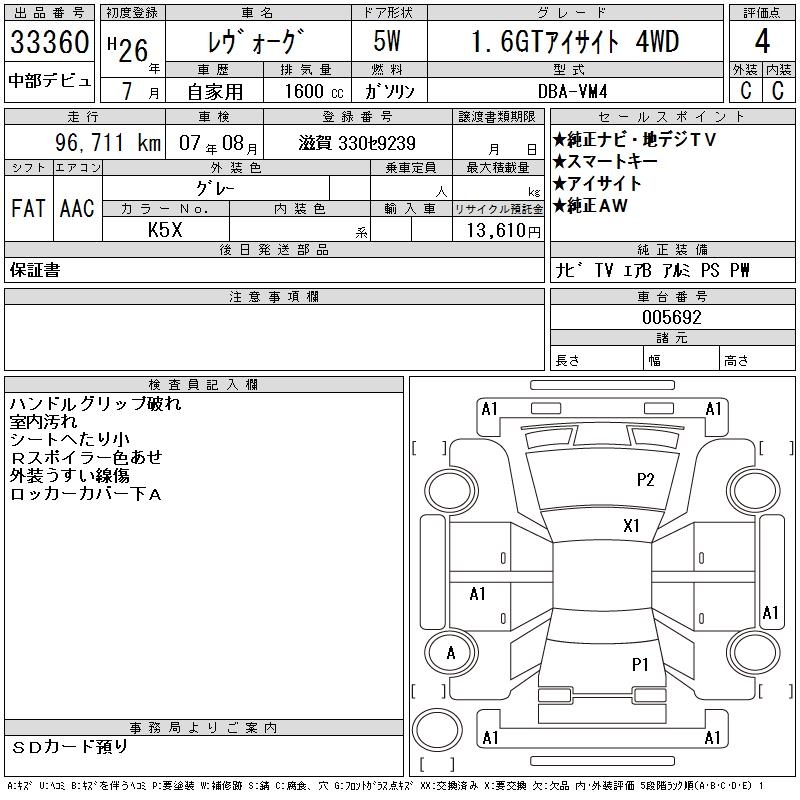Click the inspector note Rスポイラー色あせ
Viewport: 800px width, 800px height.
pos(86,457)
